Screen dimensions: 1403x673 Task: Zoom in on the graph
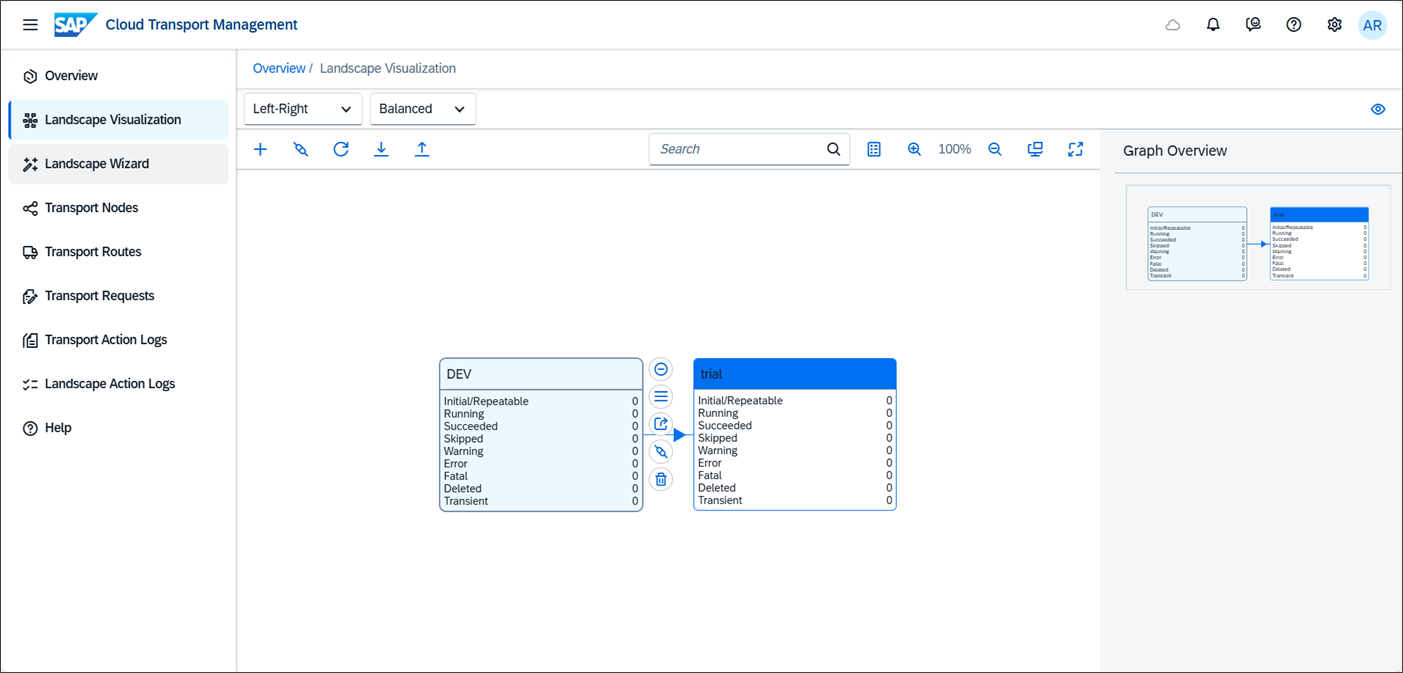pos(914,149)
